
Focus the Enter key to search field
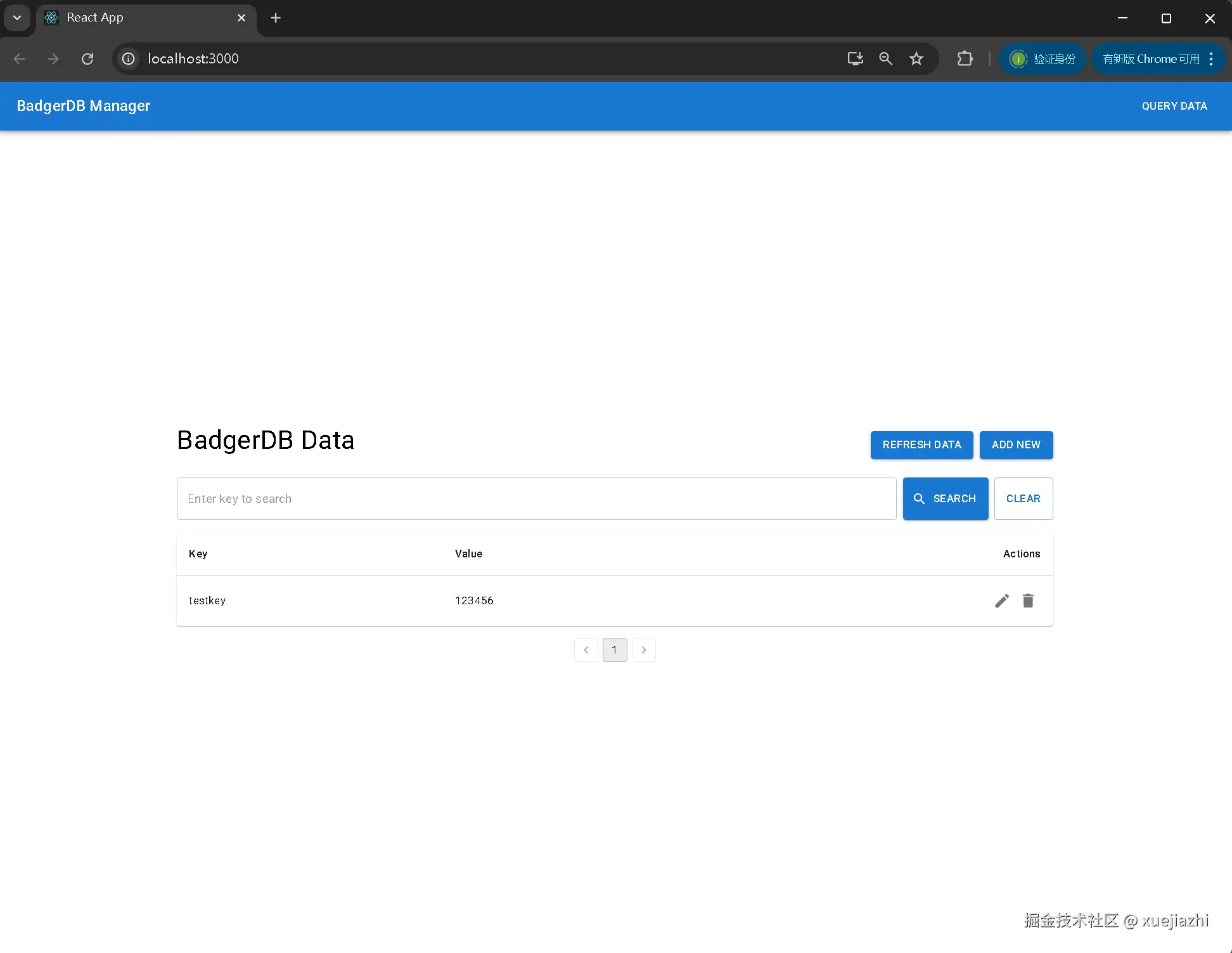536,499
